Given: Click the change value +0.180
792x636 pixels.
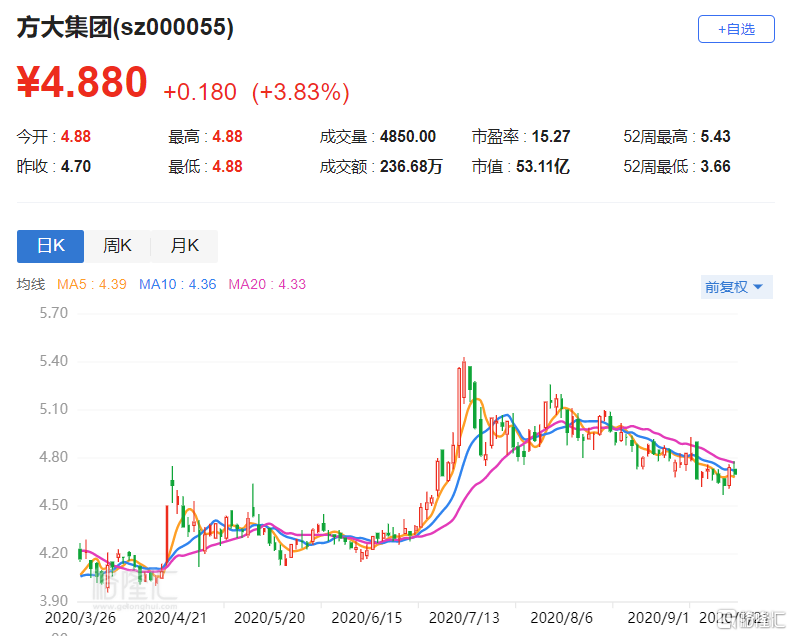Looking at the screenshot, I should tap(200, 92).
